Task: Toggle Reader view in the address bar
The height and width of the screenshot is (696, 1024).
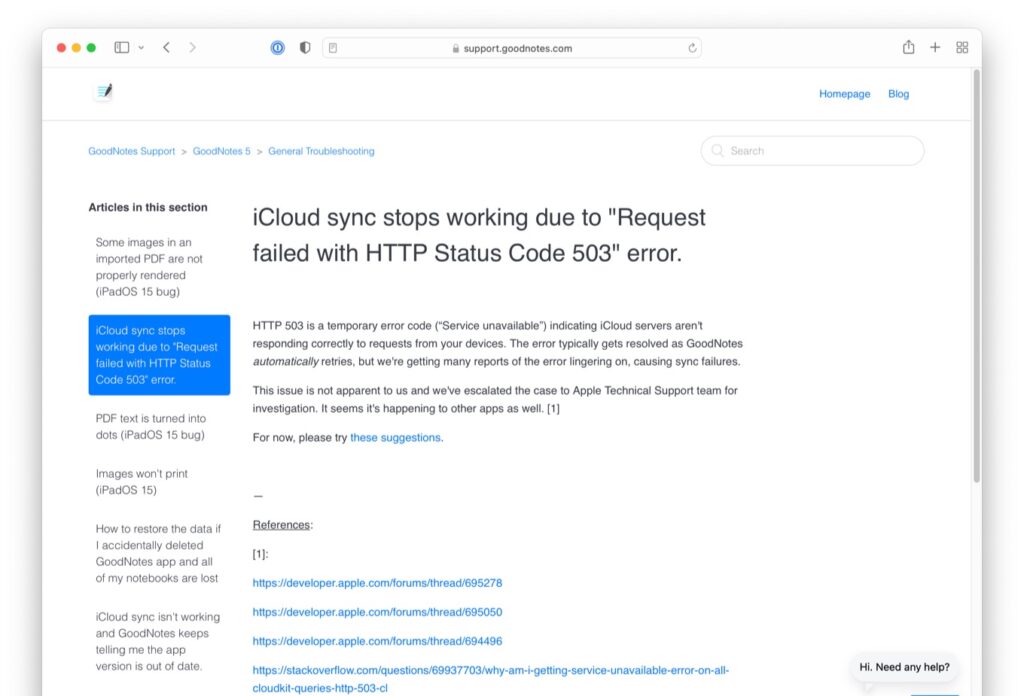Action: 334,47
